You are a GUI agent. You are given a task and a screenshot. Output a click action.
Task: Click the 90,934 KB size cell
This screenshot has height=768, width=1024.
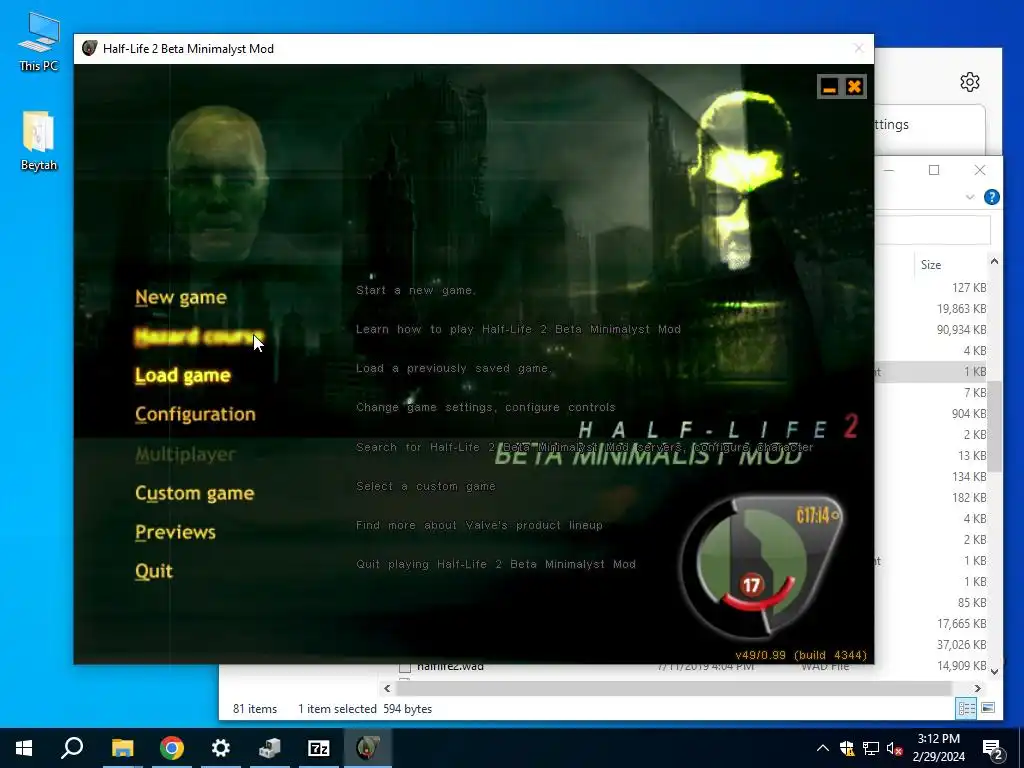coord(961,330)
